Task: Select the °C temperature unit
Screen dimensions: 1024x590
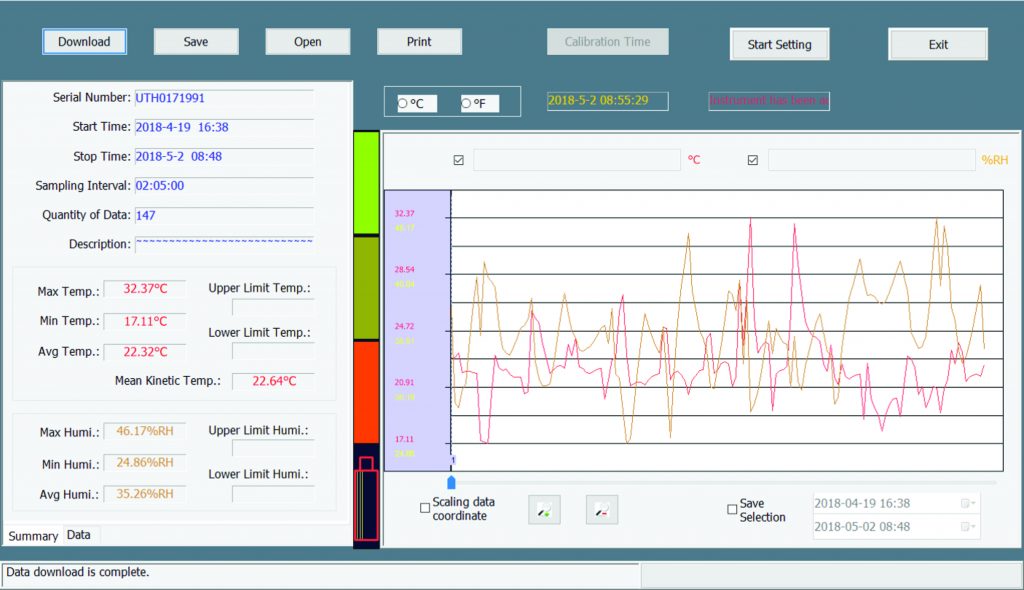Action: [403, 103]
